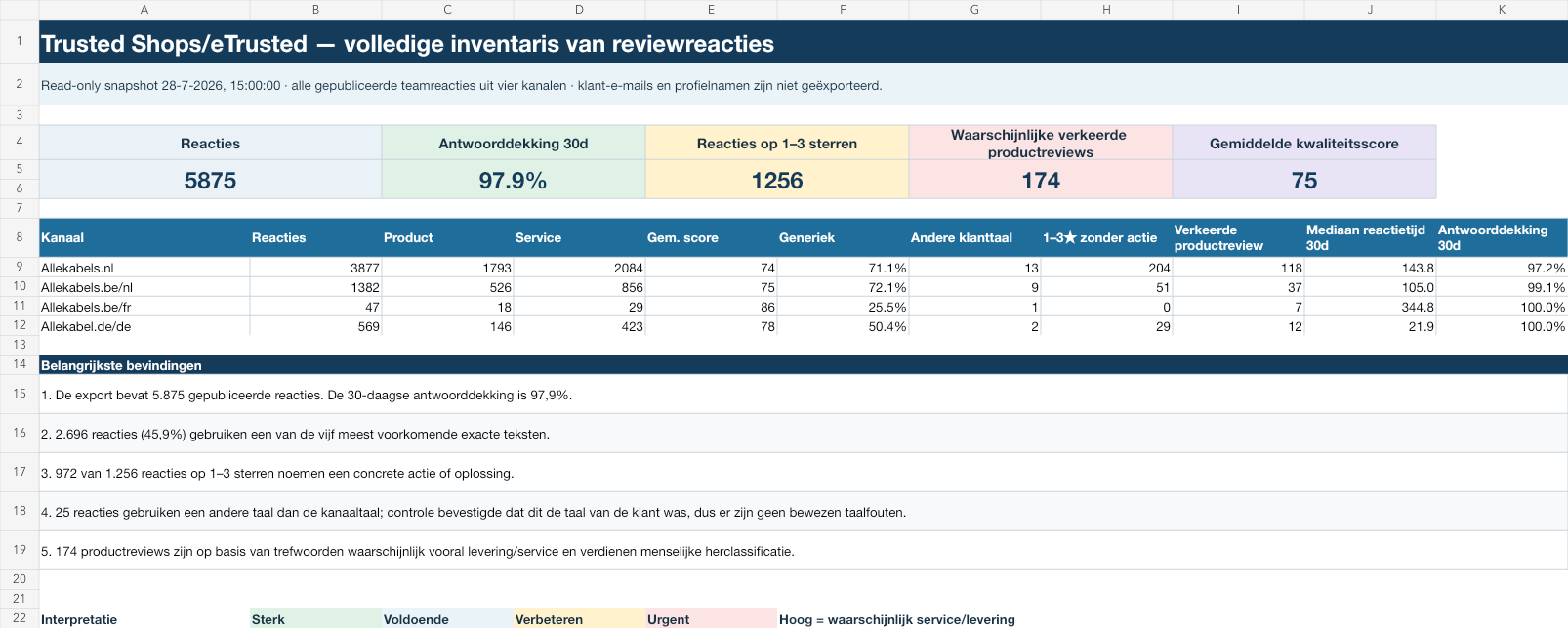Select finding 4 about 25 reacties andere taal
The width and height of the screenshot is (1568, 628).
(804, 512)
